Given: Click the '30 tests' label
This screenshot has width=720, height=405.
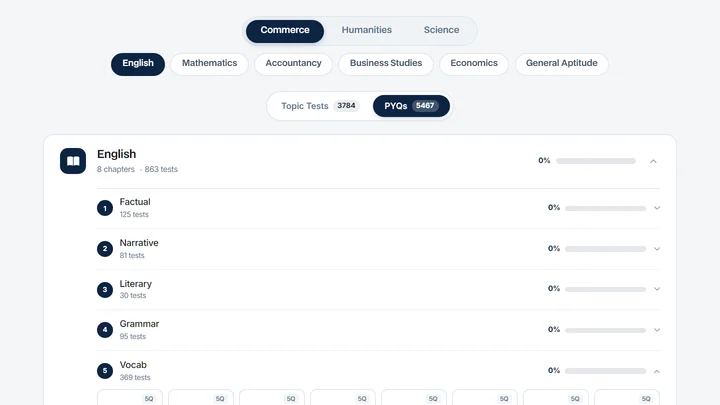Looking at the screenshot, I should click(x=133, y=296).
